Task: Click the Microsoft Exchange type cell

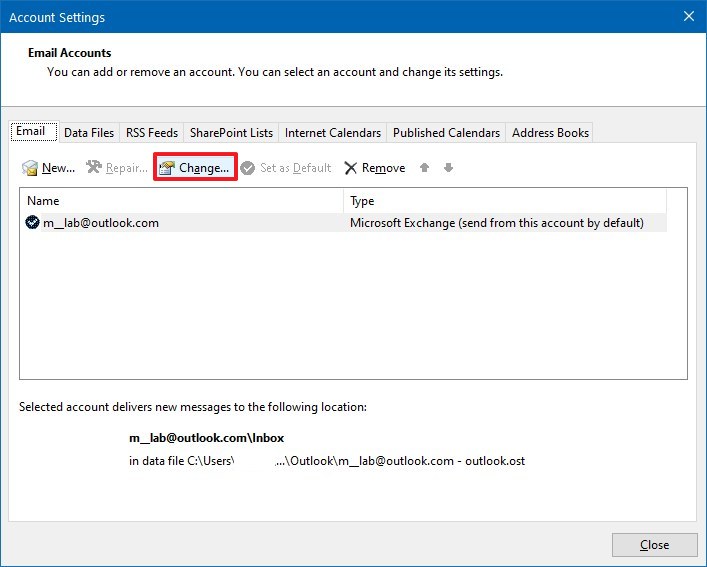Action: (496, 223)
